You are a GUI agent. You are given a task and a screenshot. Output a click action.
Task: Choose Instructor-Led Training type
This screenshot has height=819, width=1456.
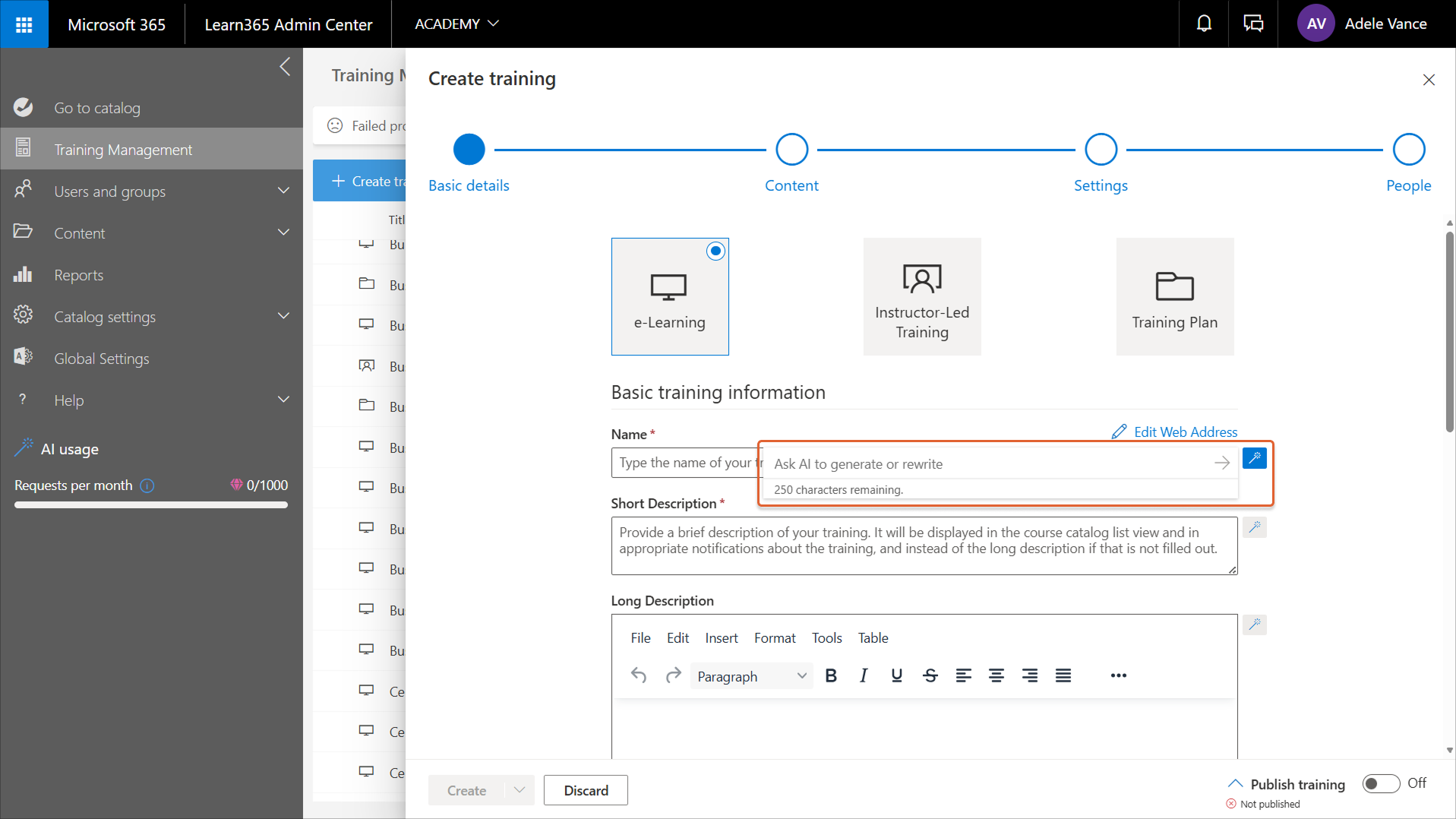tap(921, 296)
